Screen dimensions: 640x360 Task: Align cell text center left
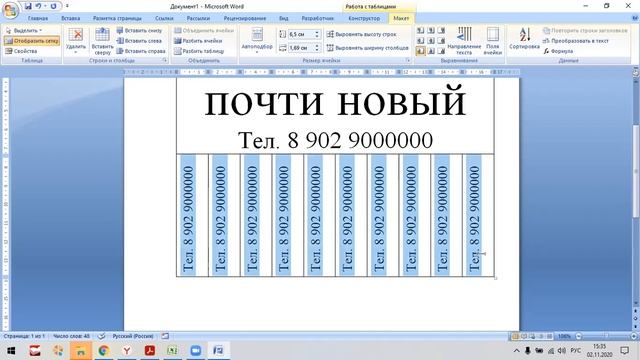(420, 41)
